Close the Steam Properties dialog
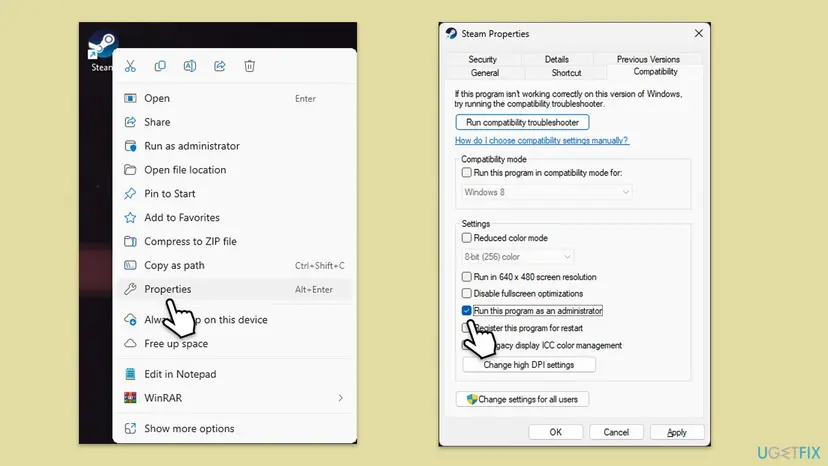Image resolution: width=828 pixels, height=466 pixels. tap(699, 33)
